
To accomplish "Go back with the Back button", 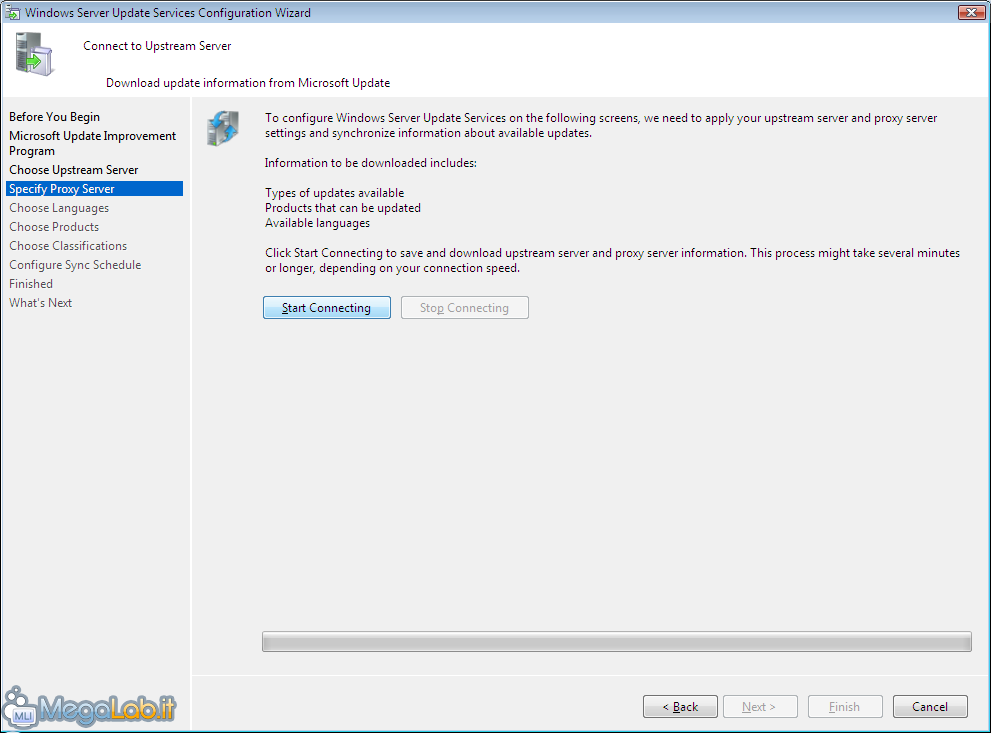I will click(680, 706).
